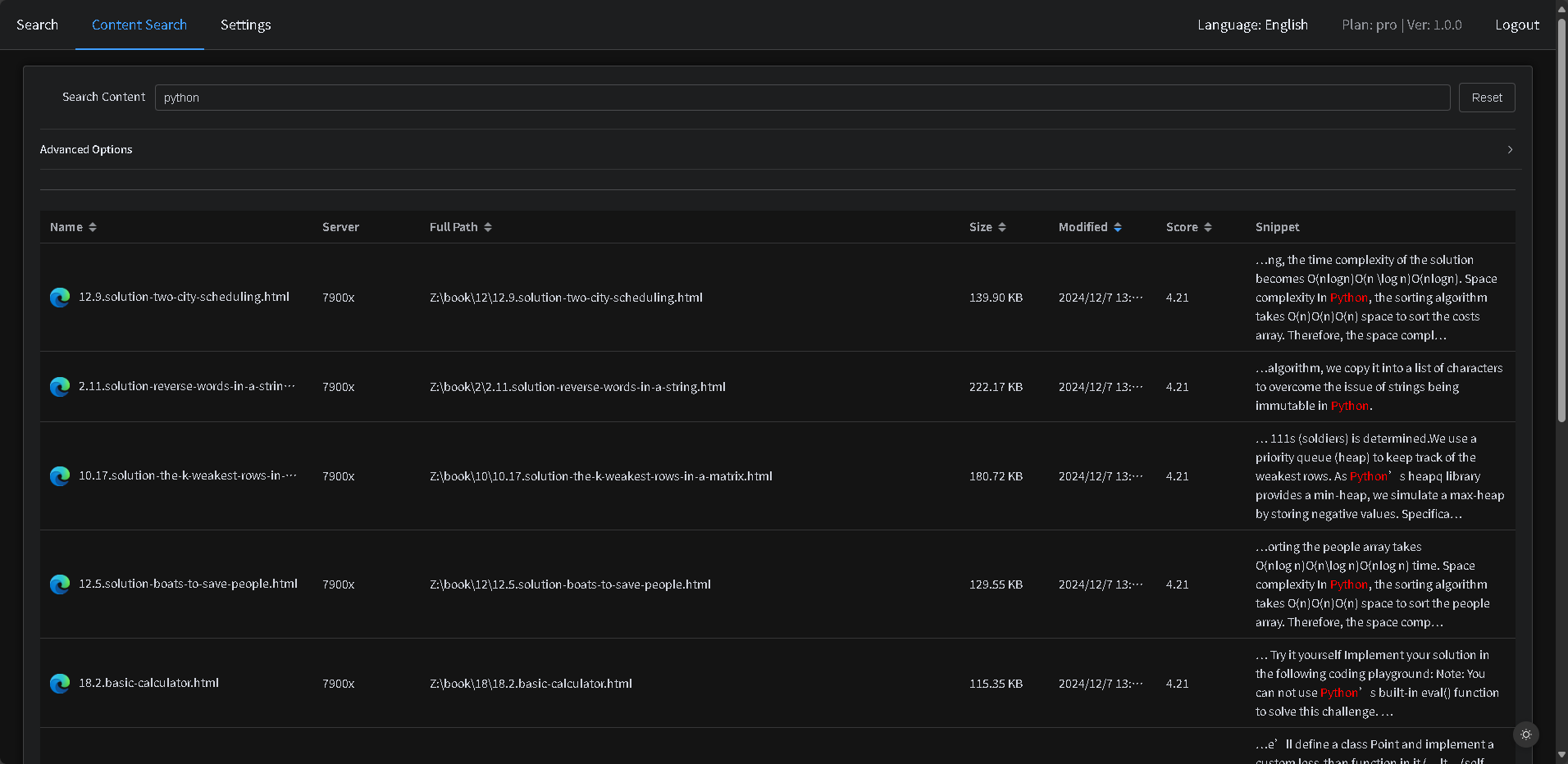Image resolution: width=1568 pixels, height=764 pixels.
Task: Click the file icon next to 2.11.solution-reverse-words-in-a-string.html
Action: pos(60,387)
